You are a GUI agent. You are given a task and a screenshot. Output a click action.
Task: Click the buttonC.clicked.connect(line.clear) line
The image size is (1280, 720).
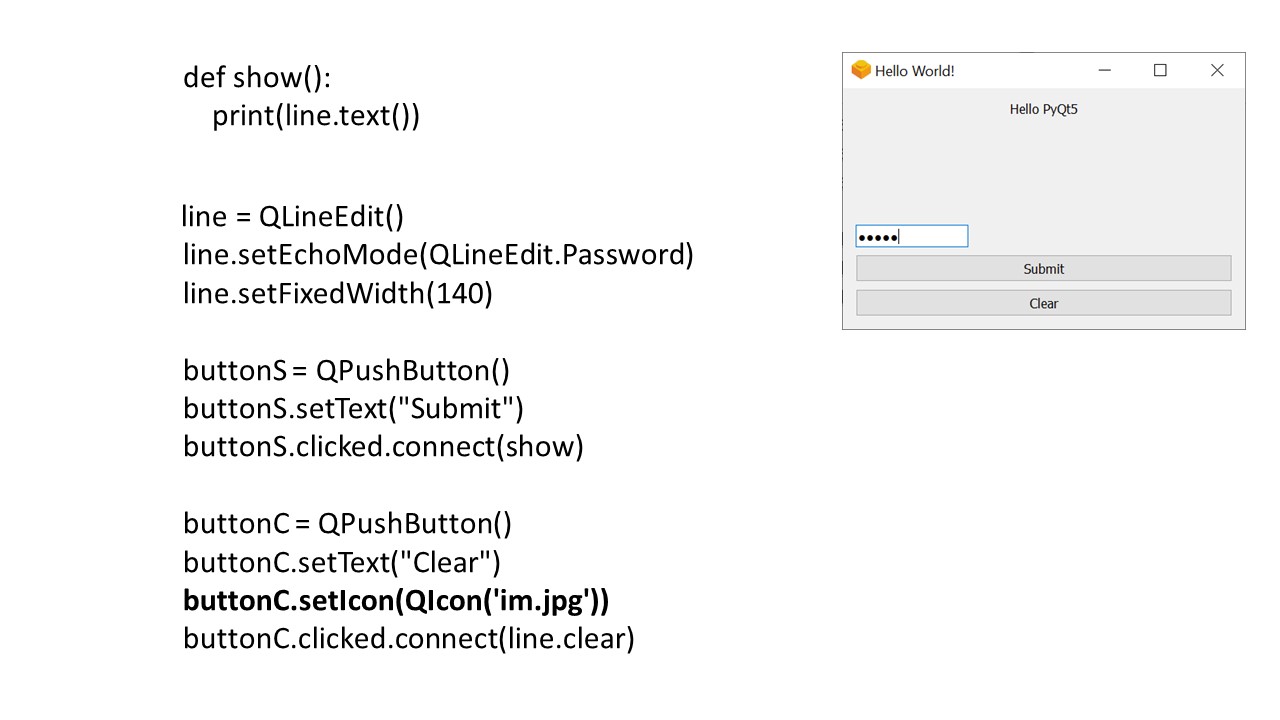[408, 638]
